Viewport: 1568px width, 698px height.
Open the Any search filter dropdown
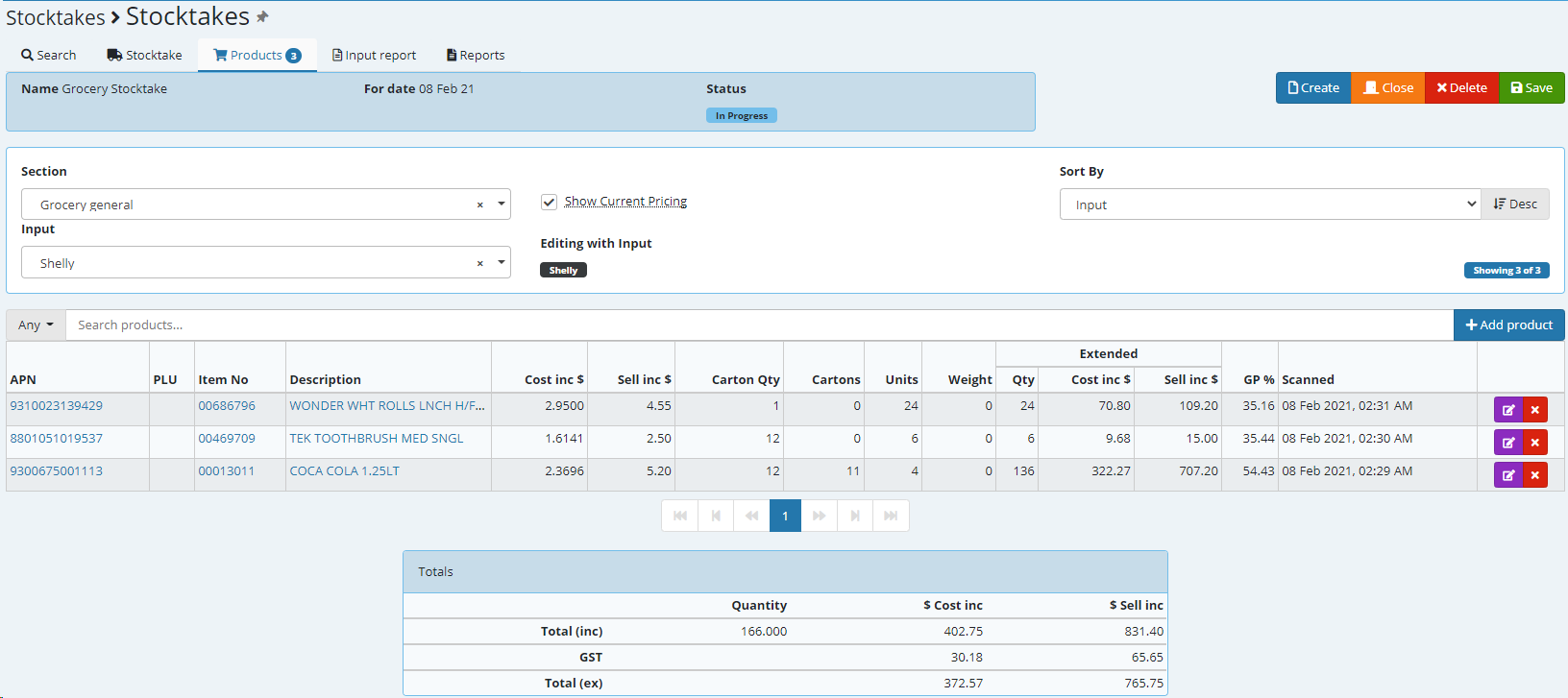[x=36, y=325]
